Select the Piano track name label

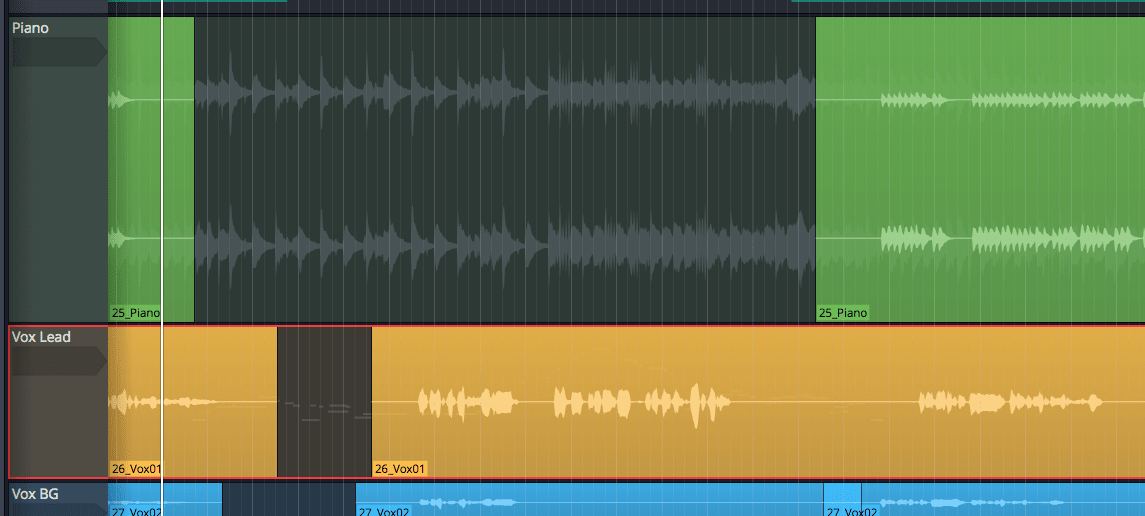point(30,28)
